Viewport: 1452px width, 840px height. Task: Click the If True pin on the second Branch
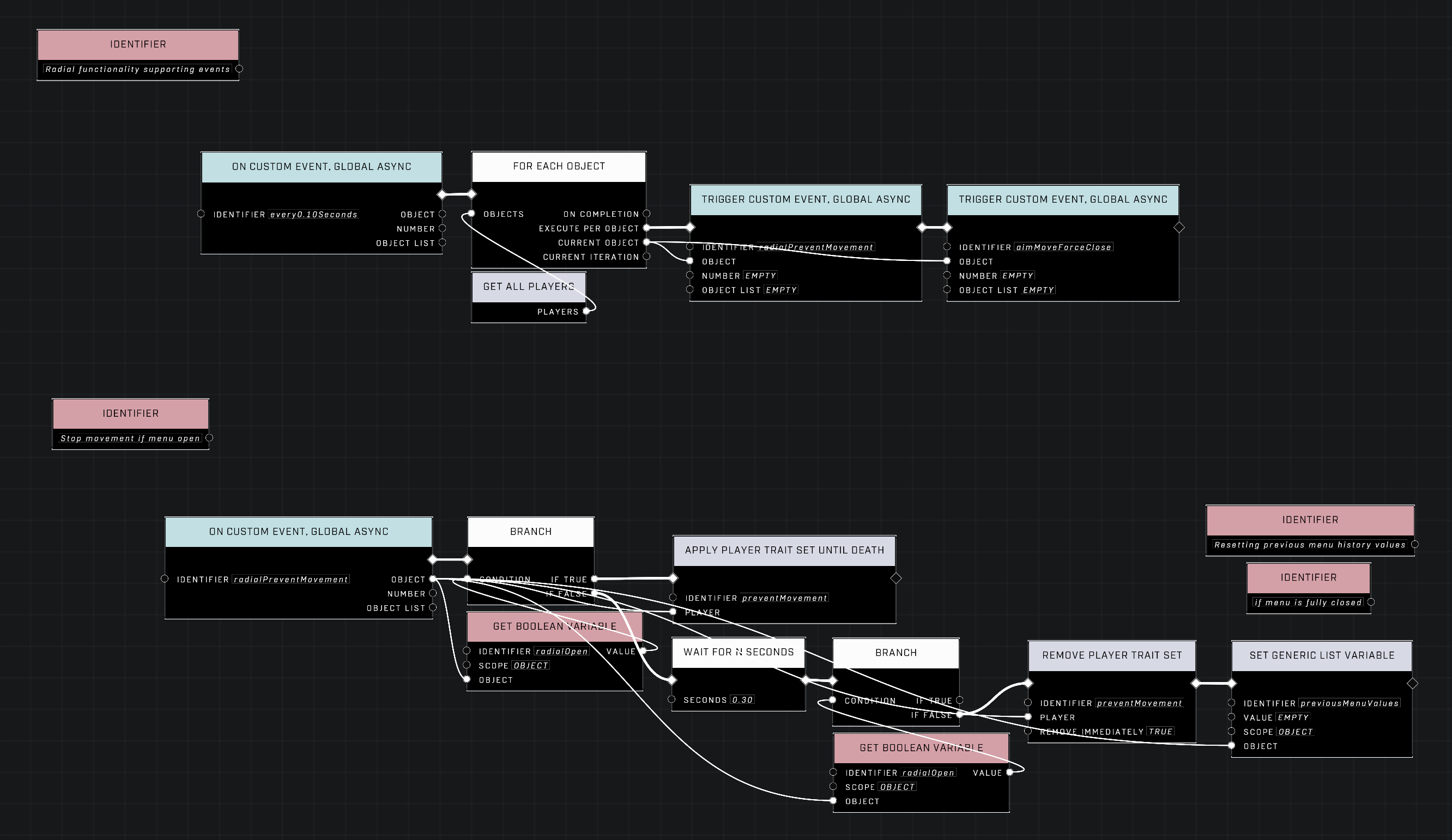pos(959,701)
